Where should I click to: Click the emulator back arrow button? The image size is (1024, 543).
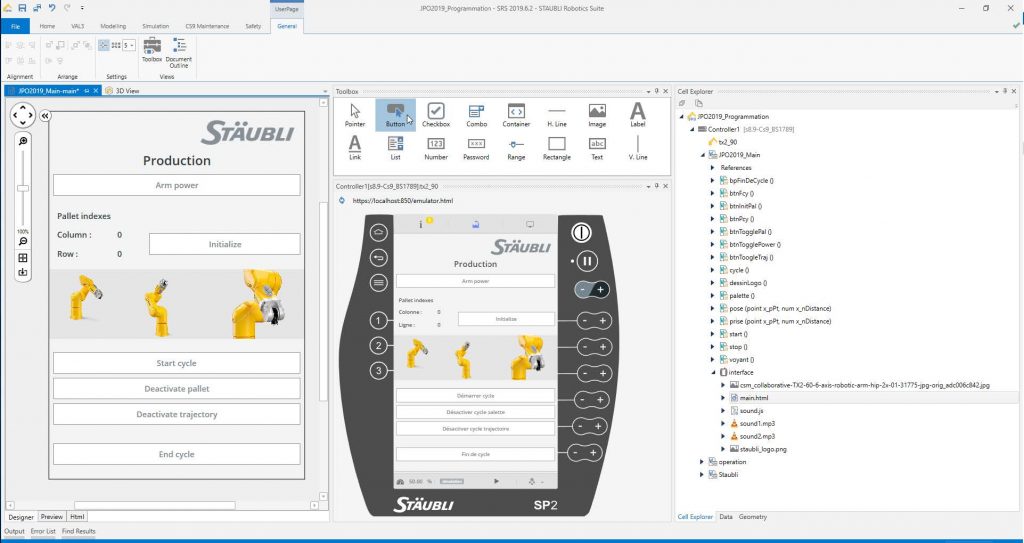point(378,257)
